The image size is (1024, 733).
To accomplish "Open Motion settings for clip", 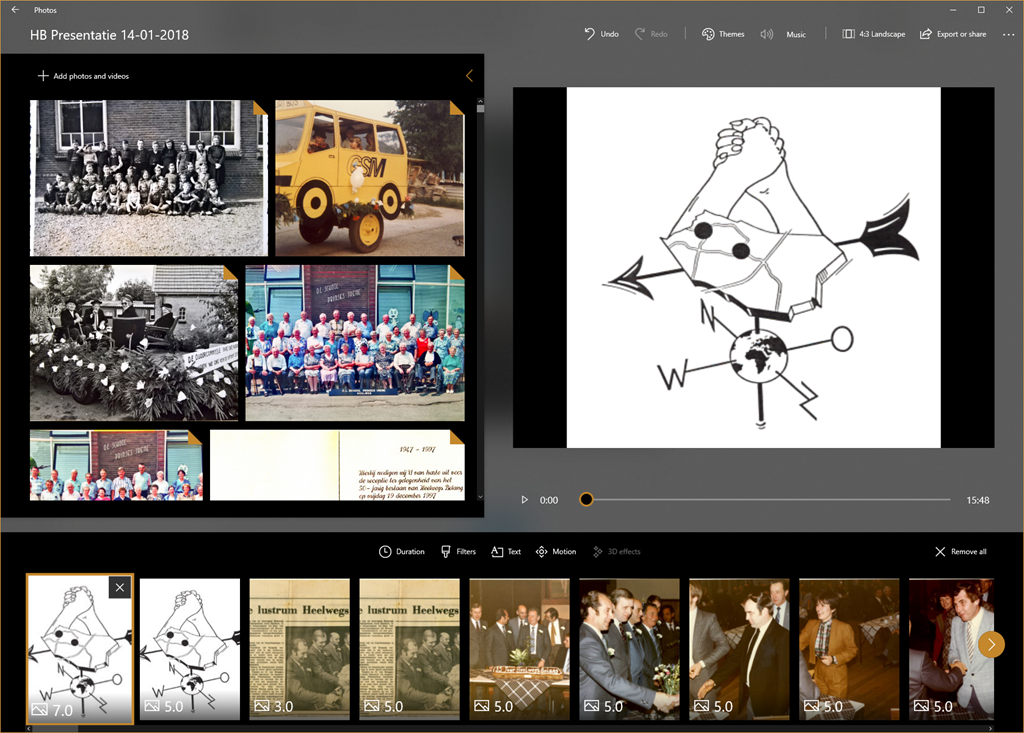I will click(x=555, y=552).
